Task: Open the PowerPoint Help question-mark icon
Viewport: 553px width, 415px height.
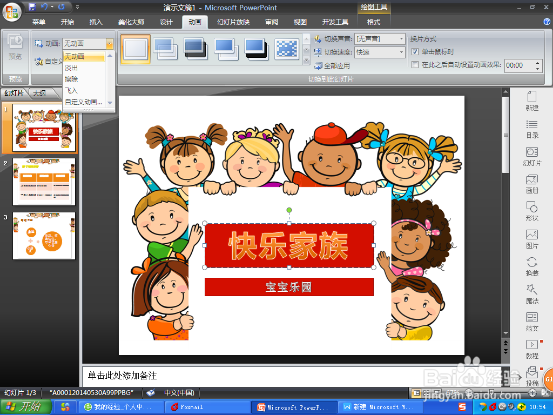Action: (x=547, y=22)
